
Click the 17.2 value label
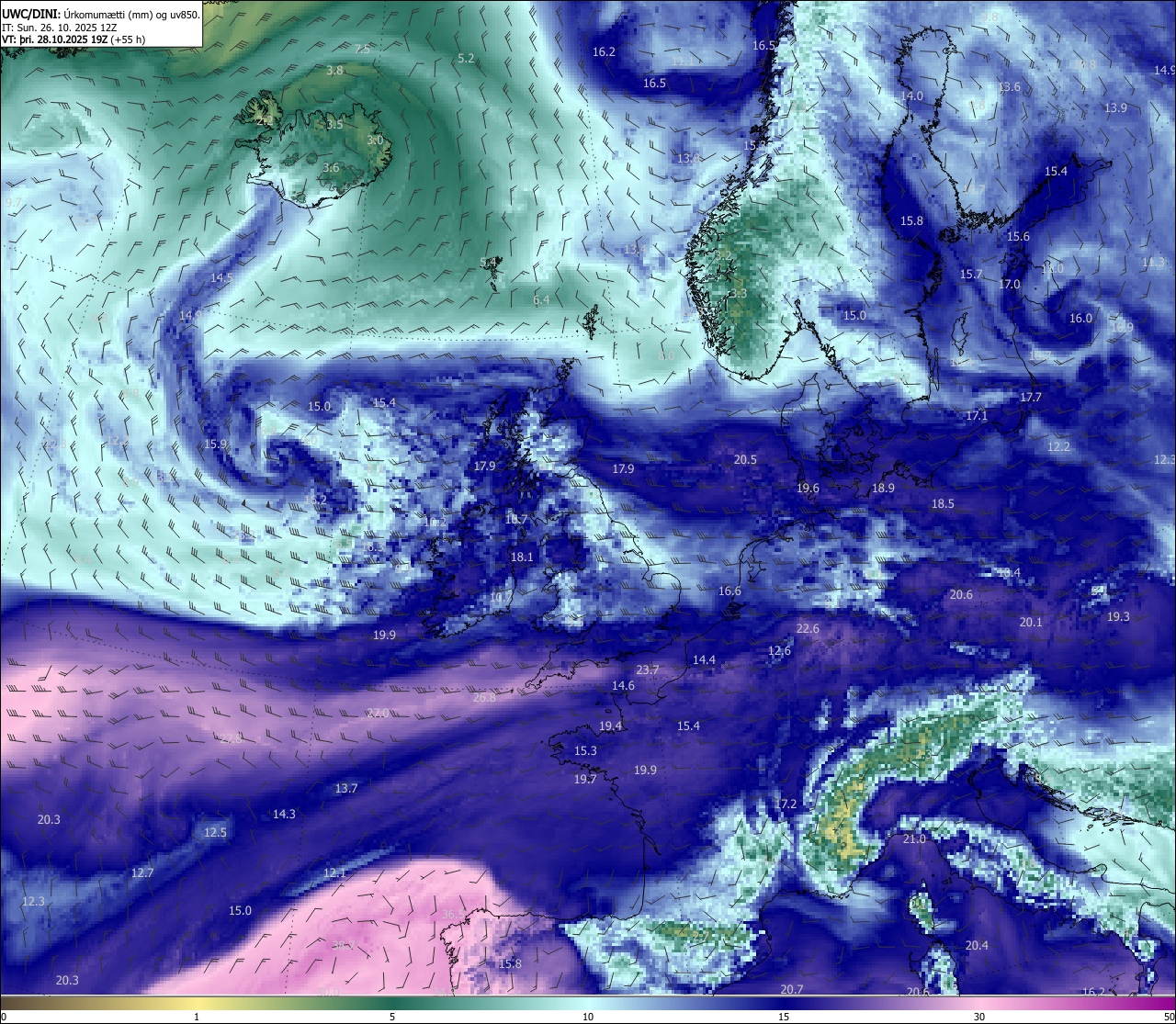786,804
